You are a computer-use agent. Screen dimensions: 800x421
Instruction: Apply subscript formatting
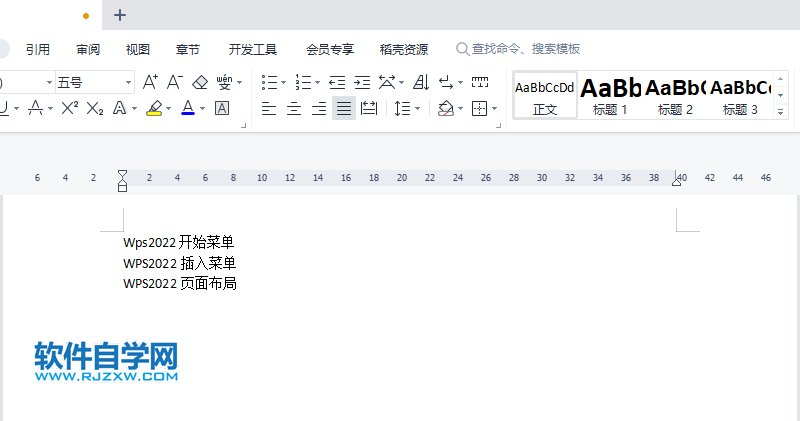[95, 108]
